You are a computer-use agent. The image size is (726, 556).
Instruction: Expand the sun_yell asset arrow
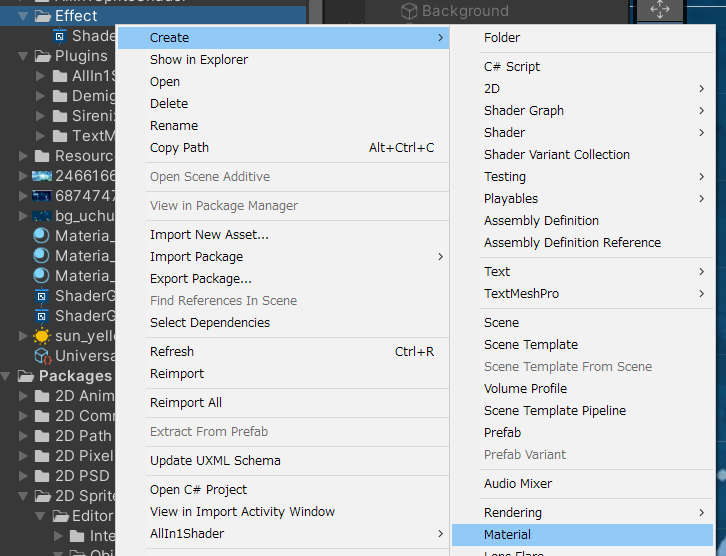point(23,336)
